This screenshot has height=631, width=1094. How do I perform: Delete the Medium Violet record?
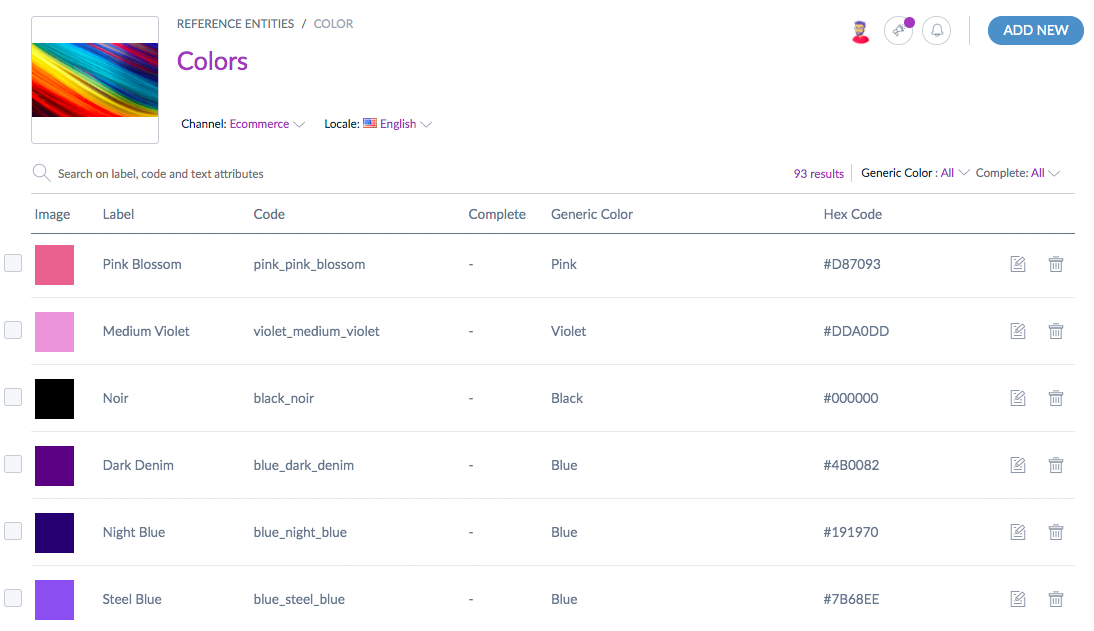point(1055,331)
